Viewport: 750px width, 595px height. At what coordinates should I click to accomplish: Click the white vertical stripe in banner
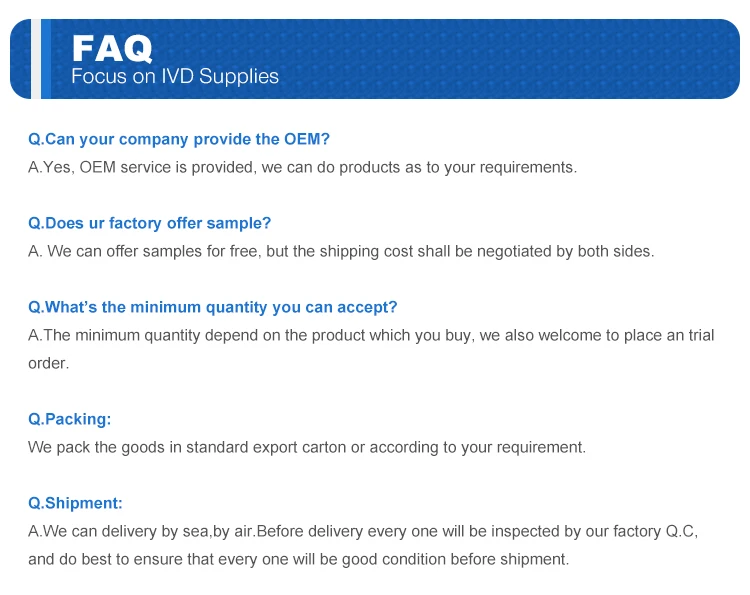tap(35, 58)
